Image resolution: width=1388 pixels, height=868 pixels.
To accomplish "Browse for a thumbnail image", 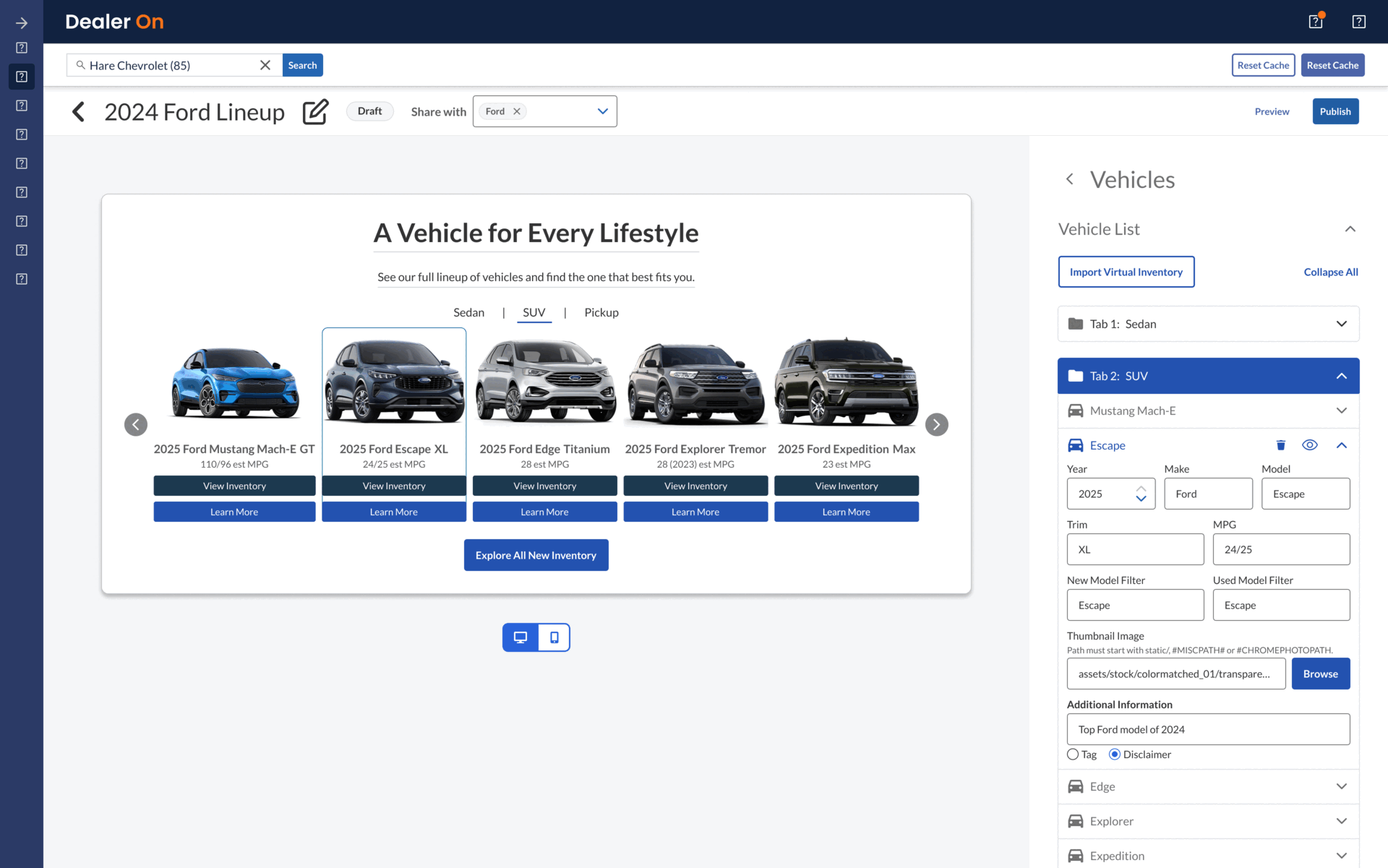I will pyautogui.click(x=1321, y=674).
